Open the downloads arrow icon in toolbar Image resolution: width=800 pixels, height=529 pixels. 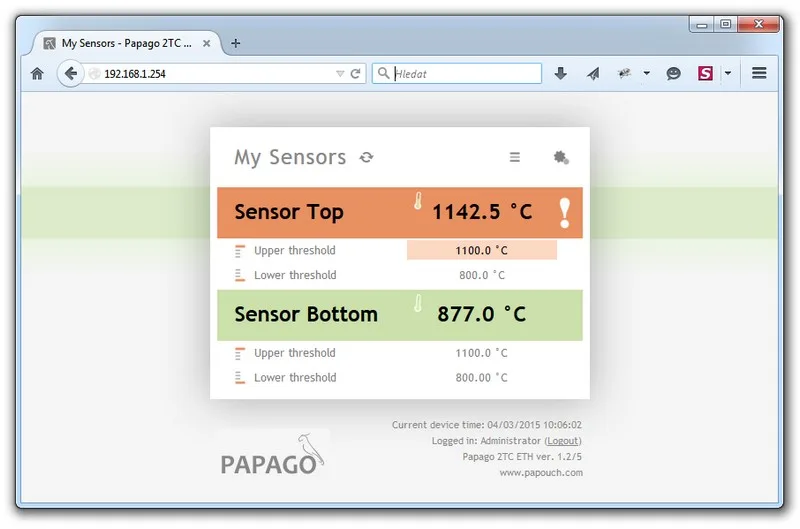click(560, 73)
